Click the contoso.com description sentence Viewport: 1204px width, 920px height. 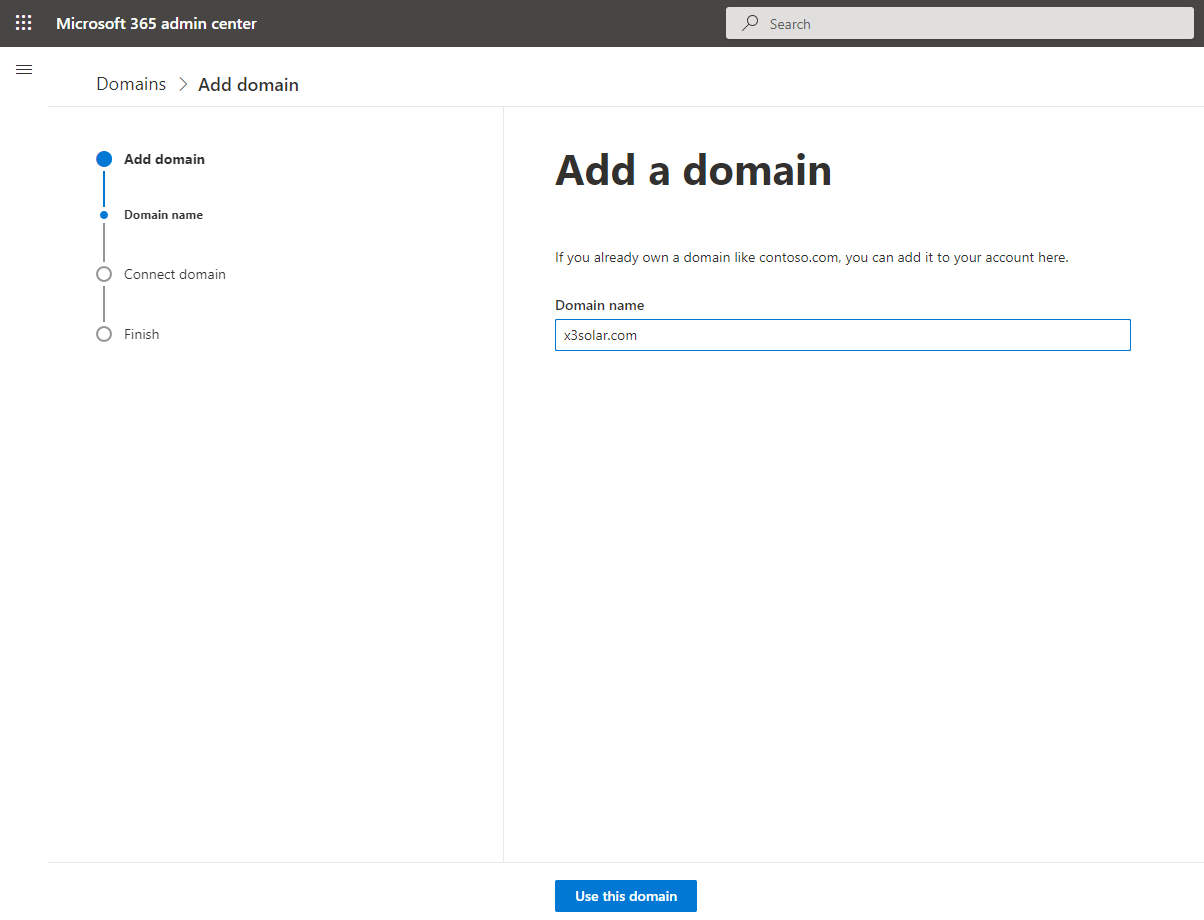point(812,257)
